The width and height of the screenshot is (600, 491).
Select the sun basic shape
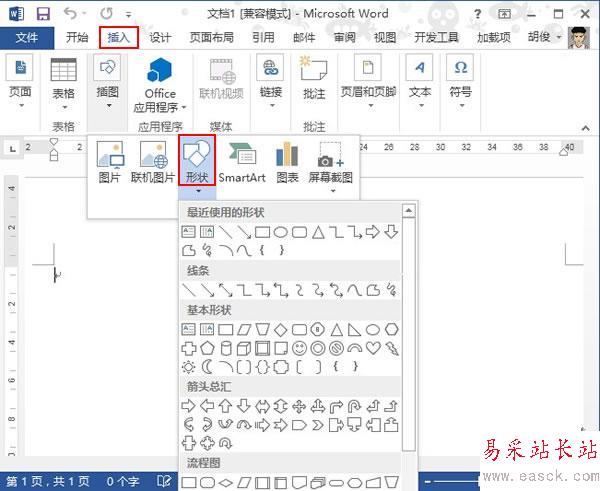pos(188,367)
